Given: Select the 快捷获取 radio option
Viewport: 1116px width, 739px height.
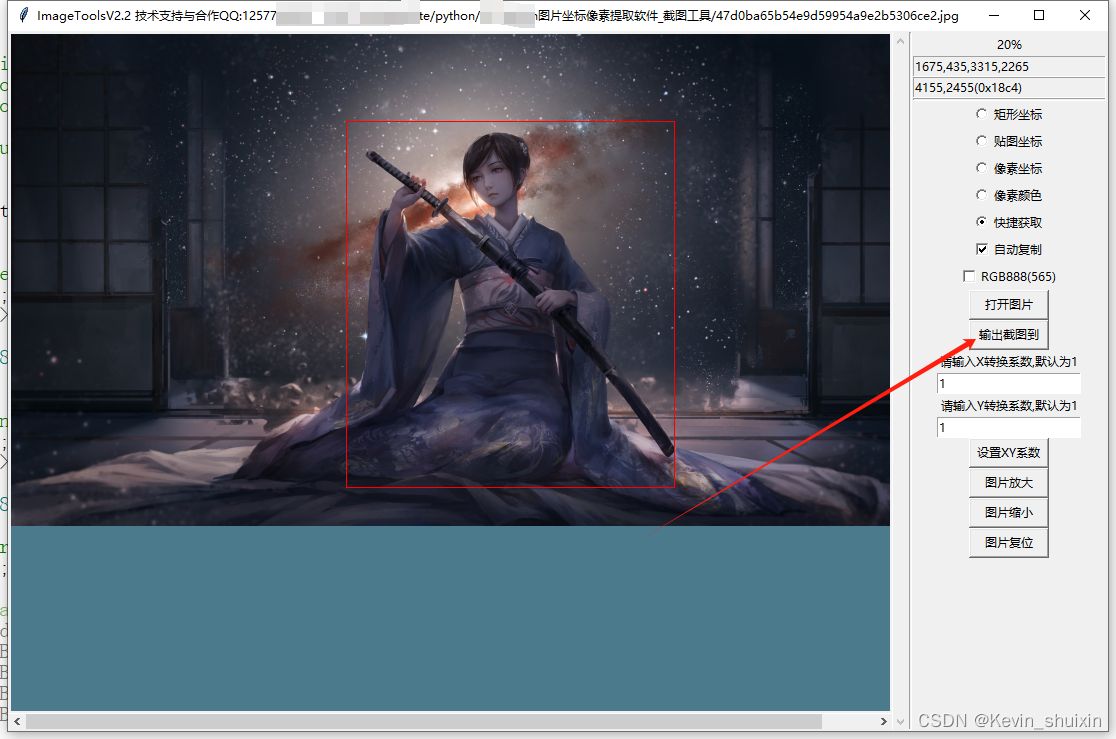Looking at the screenshot, I should coord(1009,222).
